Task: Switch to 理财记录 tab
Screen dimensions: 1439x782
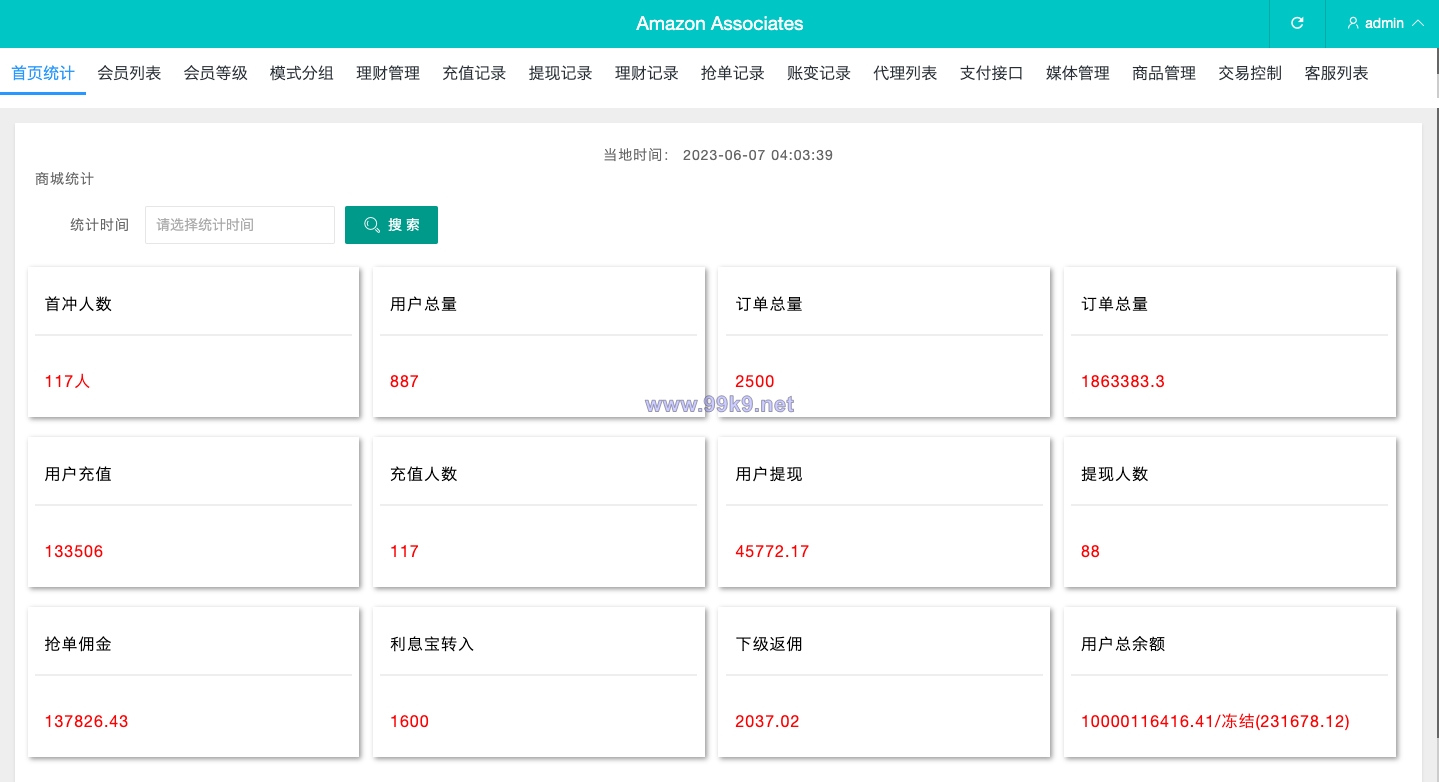Action: coord(647,73)
